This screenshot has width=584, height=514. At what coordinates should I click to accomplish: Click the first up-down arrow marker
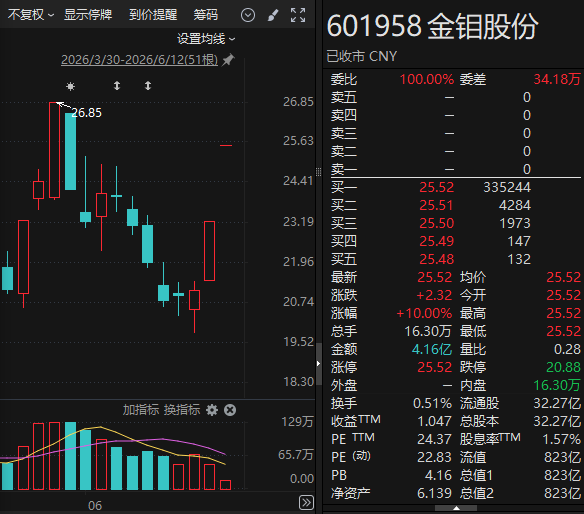coord(117,86)
